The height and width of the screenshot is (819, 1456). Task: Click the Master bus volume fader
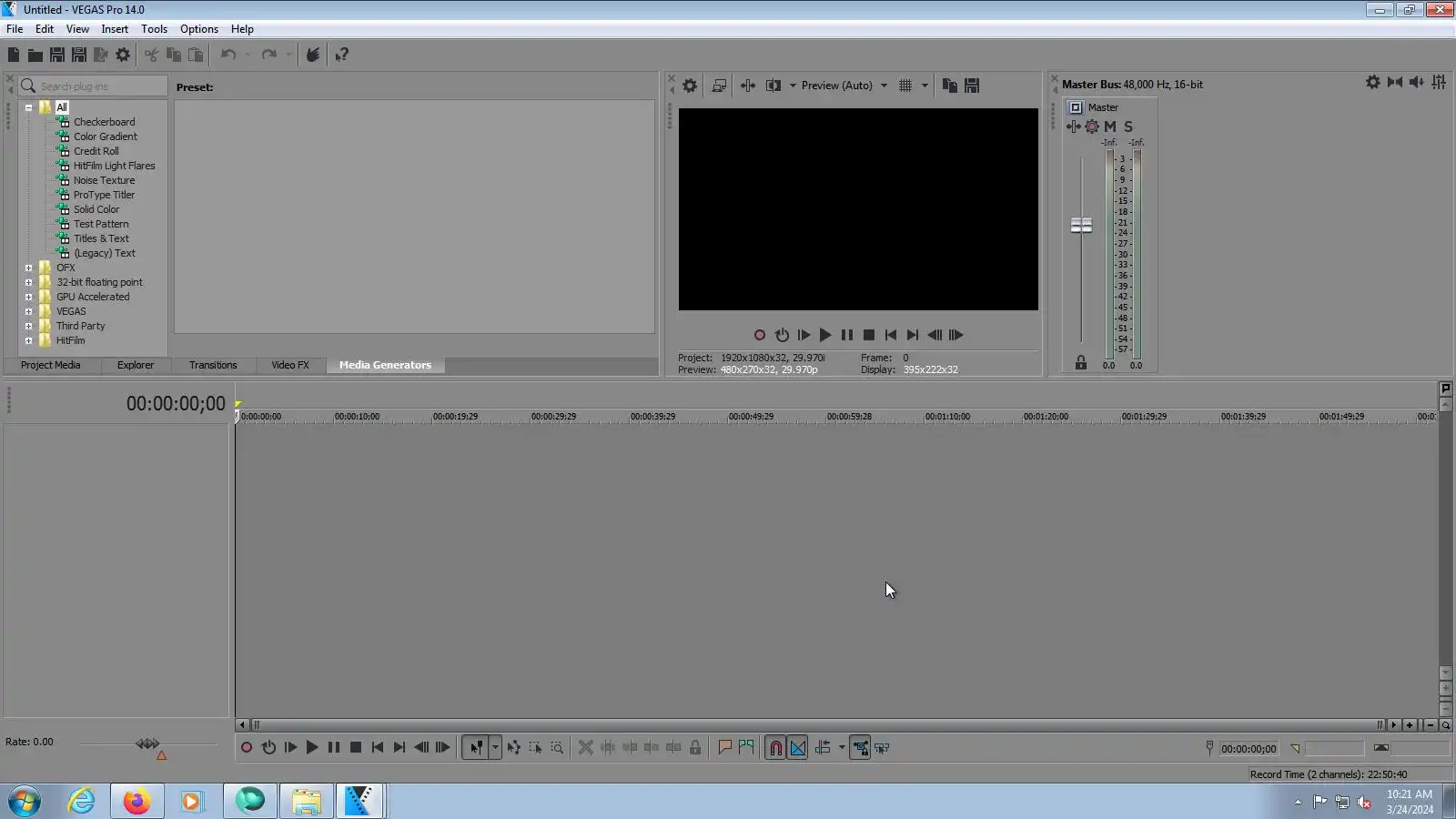coord(1081,225)
